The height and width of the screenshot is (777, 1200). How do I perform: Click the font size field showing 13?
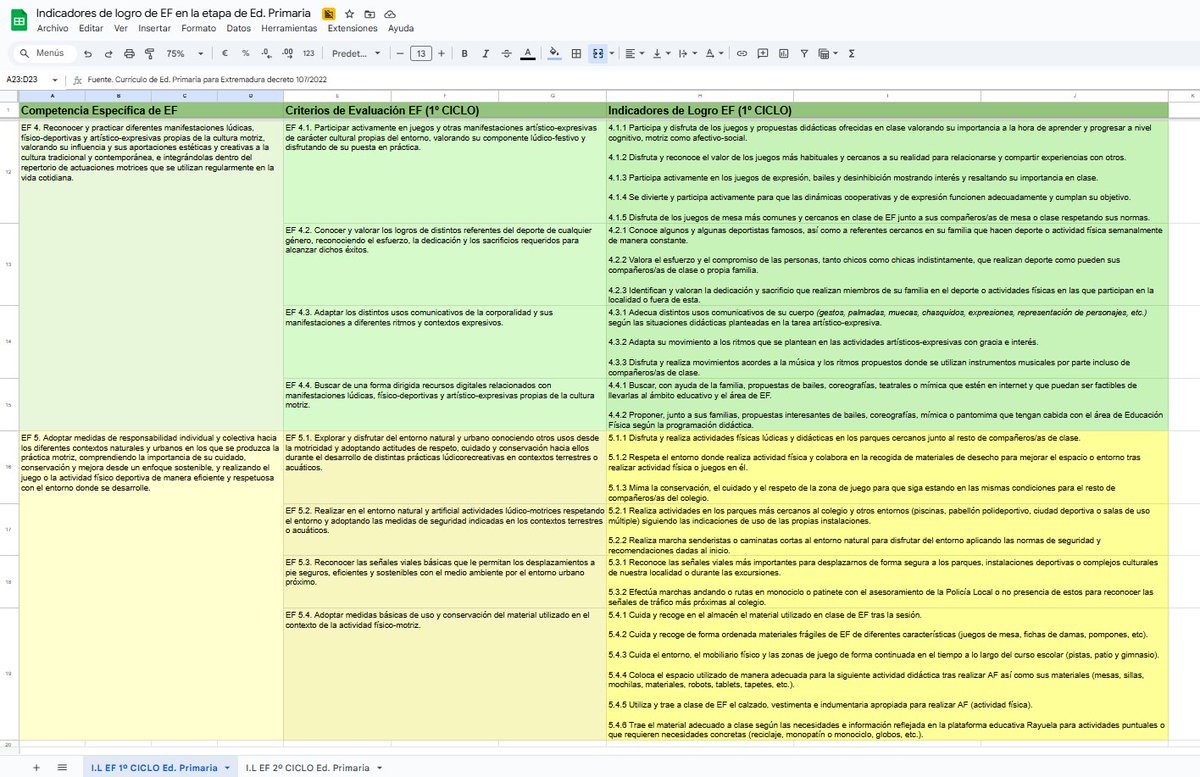coord(421,53)
